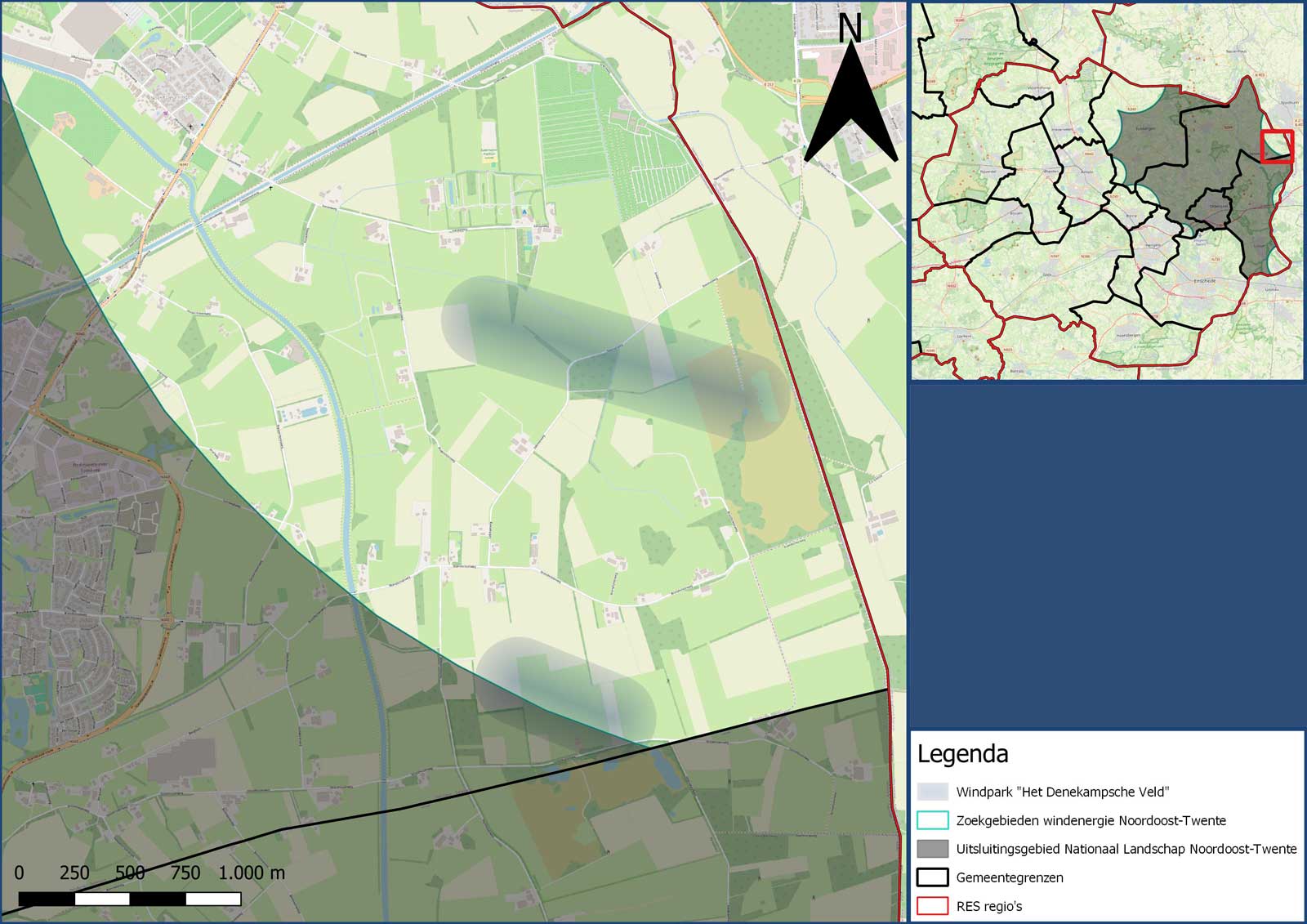Click the Zoekgebieden windenergie teal legend swatch
The width and height of the screenshot is (1307, 924).
(933, 820)
